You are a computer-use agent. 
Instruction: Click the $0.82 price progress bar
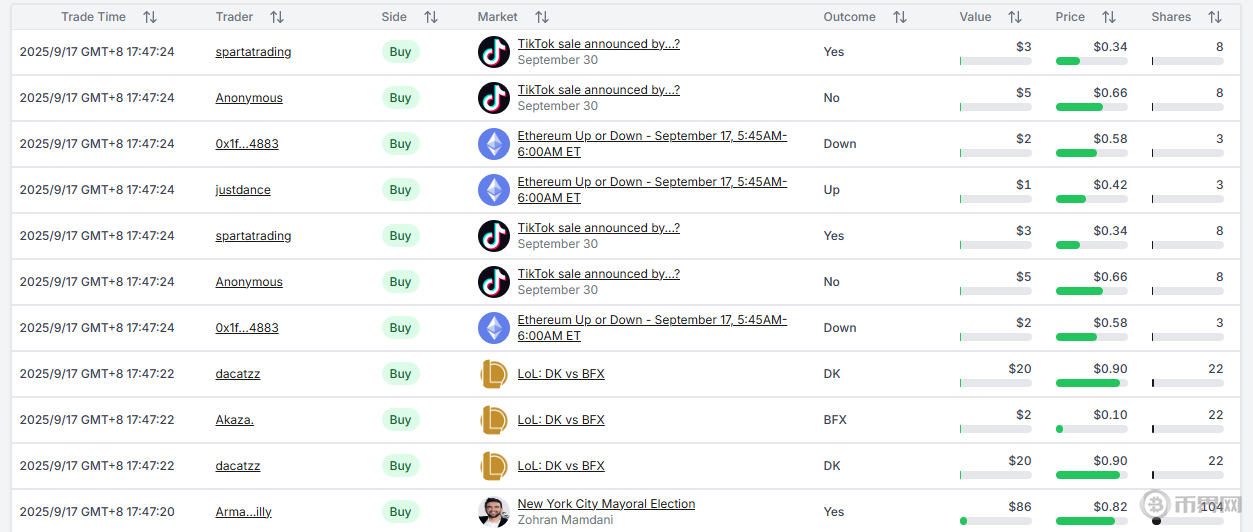point(1091,521)
